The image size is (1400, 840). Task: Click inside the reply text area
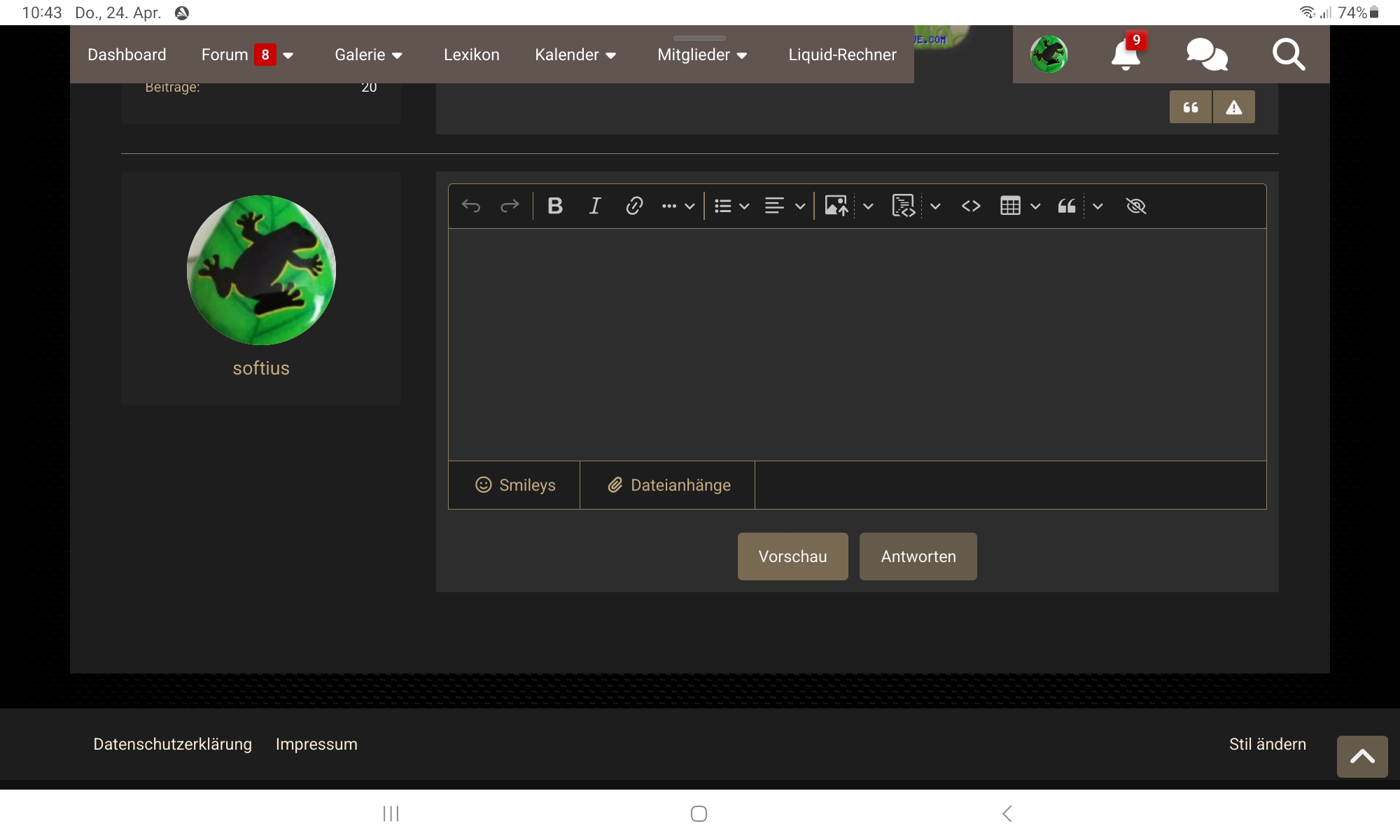[857, 344]
